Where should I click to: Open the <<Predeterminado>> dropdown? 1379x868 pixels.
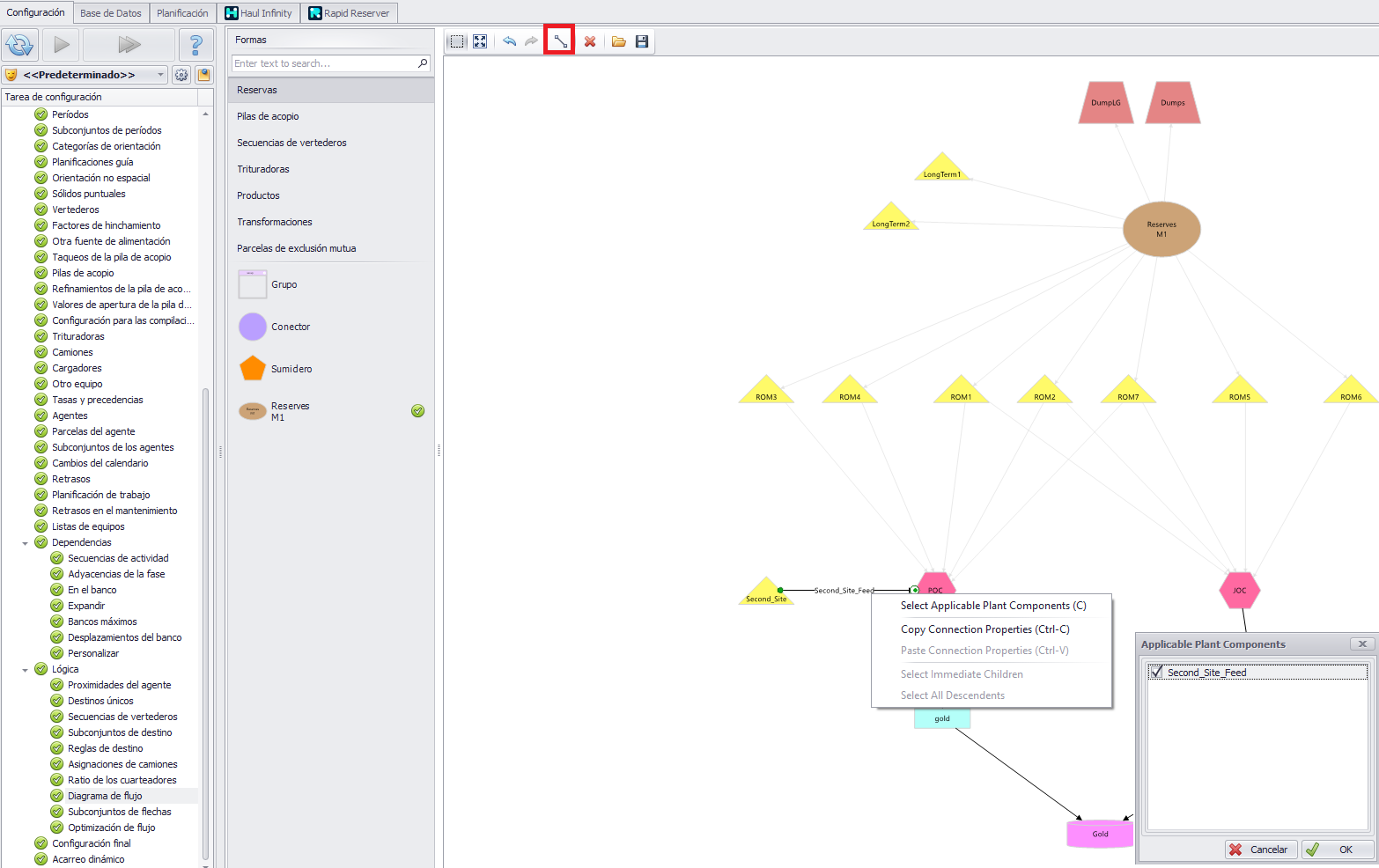[x=160, y=75]
